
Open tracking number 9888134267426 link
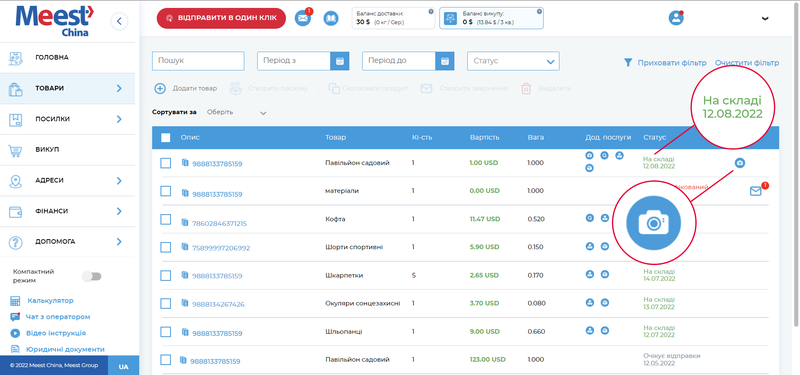click(x=218, y=305)
